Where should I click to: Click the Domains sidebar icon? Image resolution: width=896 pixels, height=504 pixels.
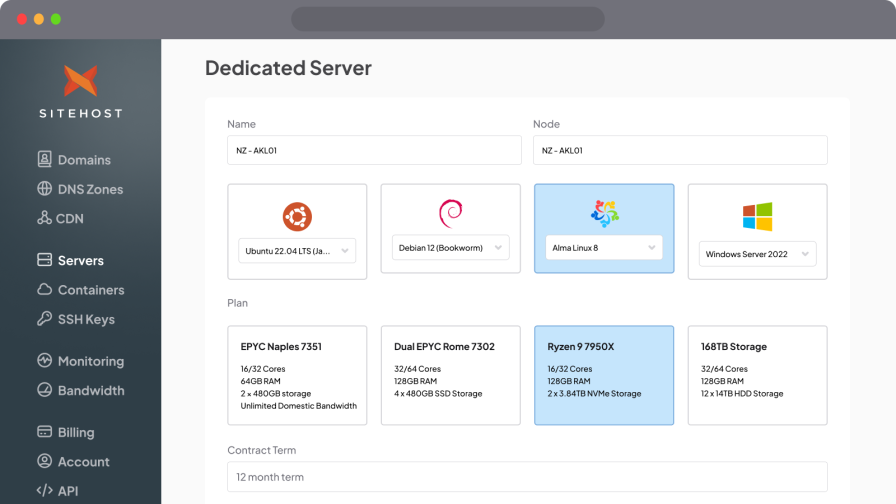pyautogui.click(x=45, y=159)
